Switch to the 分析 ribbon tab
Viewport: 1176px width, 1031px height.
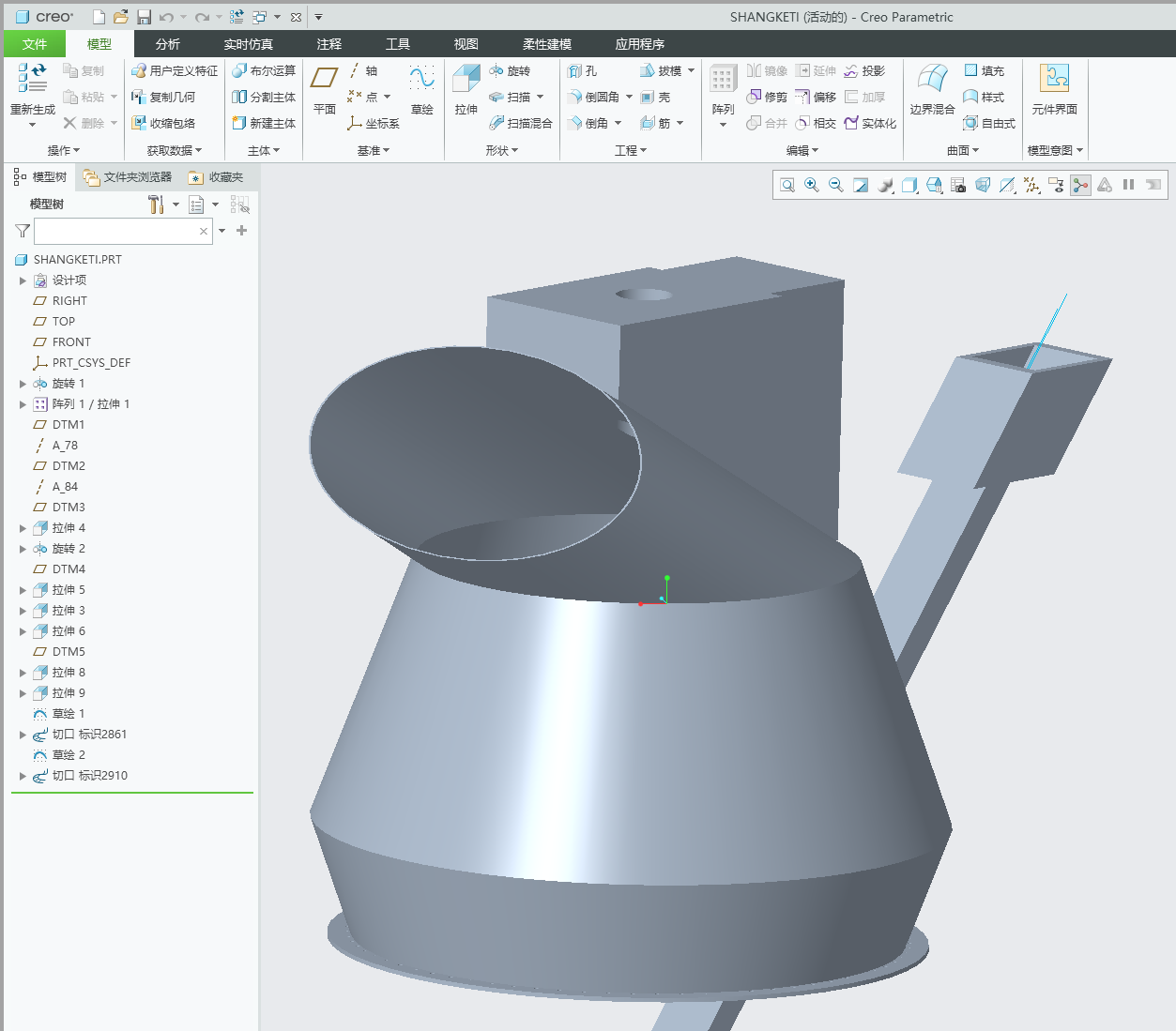click(168, 44)
